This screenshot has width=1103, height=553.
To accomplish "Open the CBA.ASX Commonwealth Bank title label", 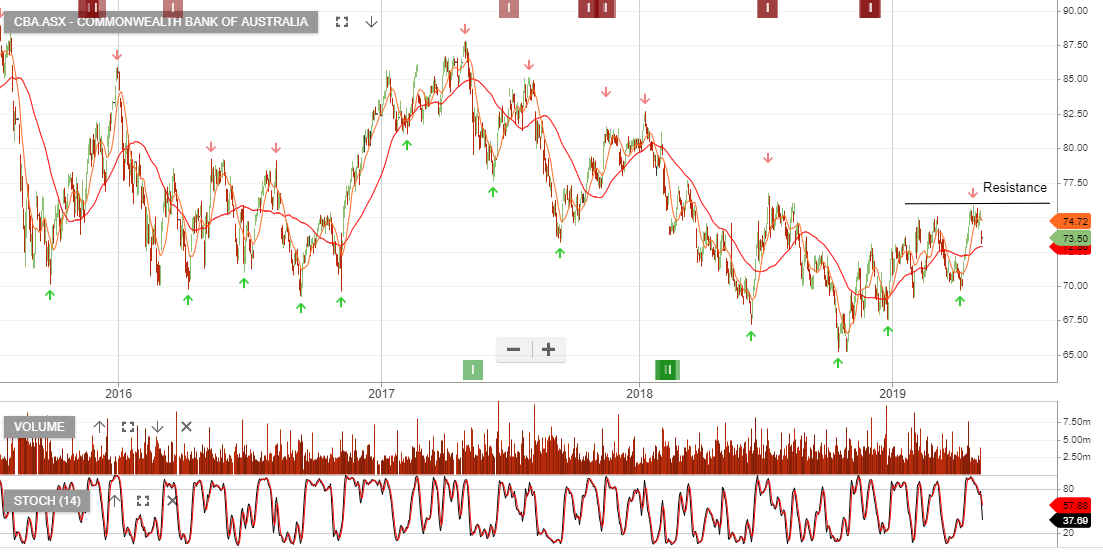I will pos(161,22).
